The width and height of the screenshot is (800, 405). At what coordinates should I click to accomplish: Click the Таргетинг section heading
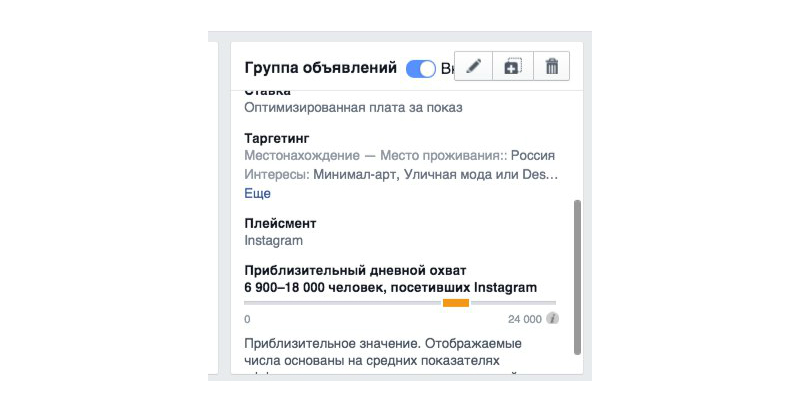pos(277,138)
